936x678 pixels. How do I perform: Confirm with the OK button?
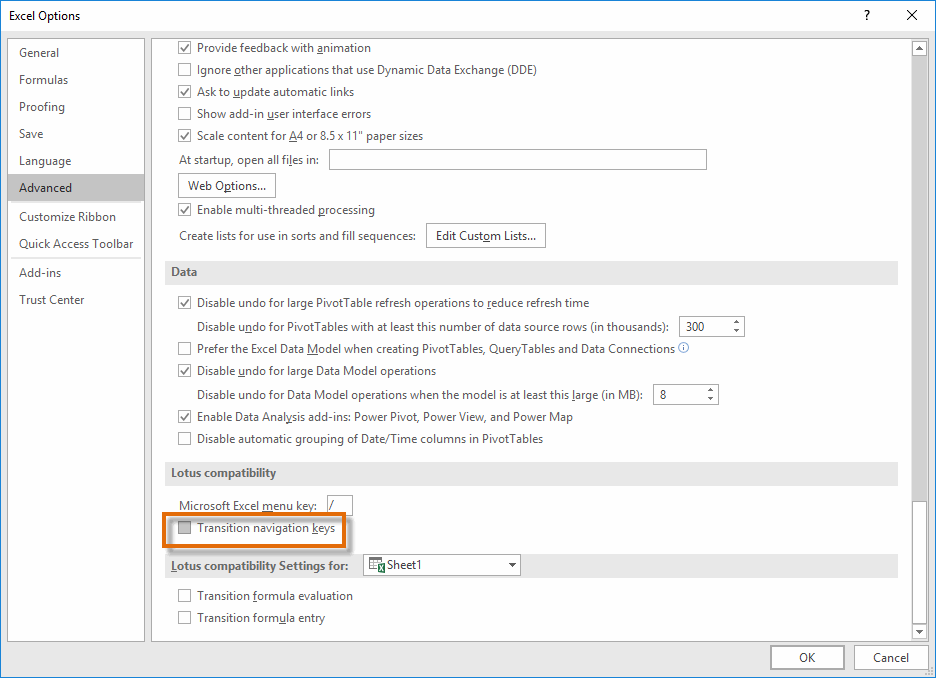tap(807, 658)
